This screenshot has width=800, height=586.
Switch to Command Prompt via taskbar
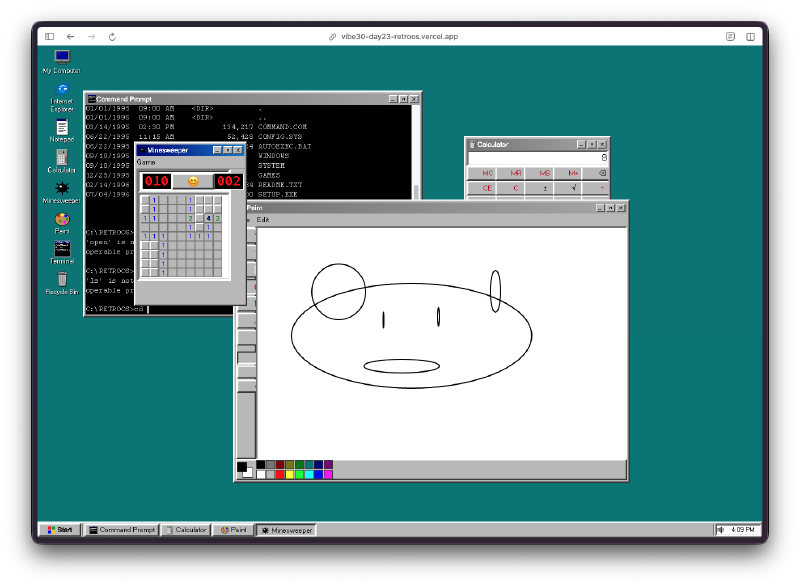click(121, 530)
